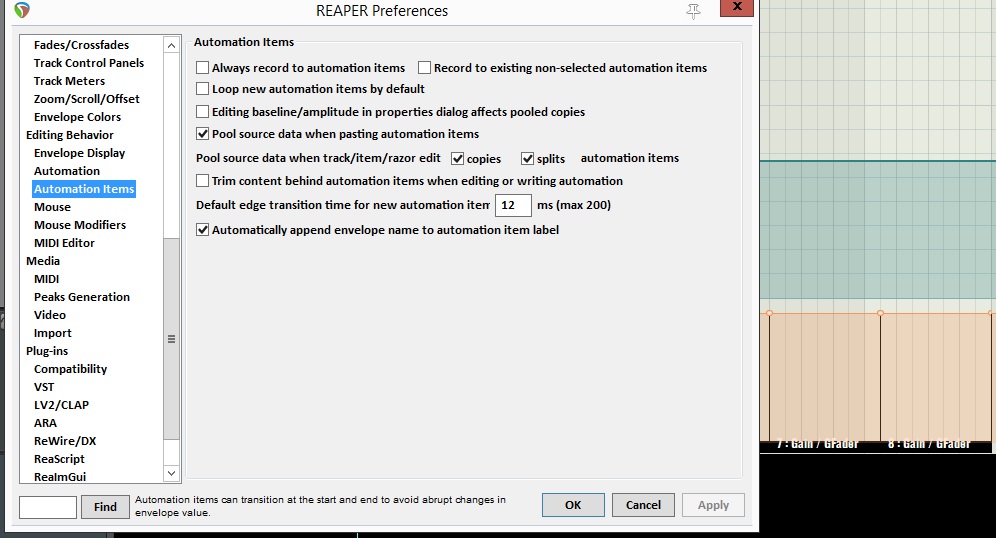The image size is (996, 540).
Task: Open LV2/CLAP settings page
Action: (62, 405)
